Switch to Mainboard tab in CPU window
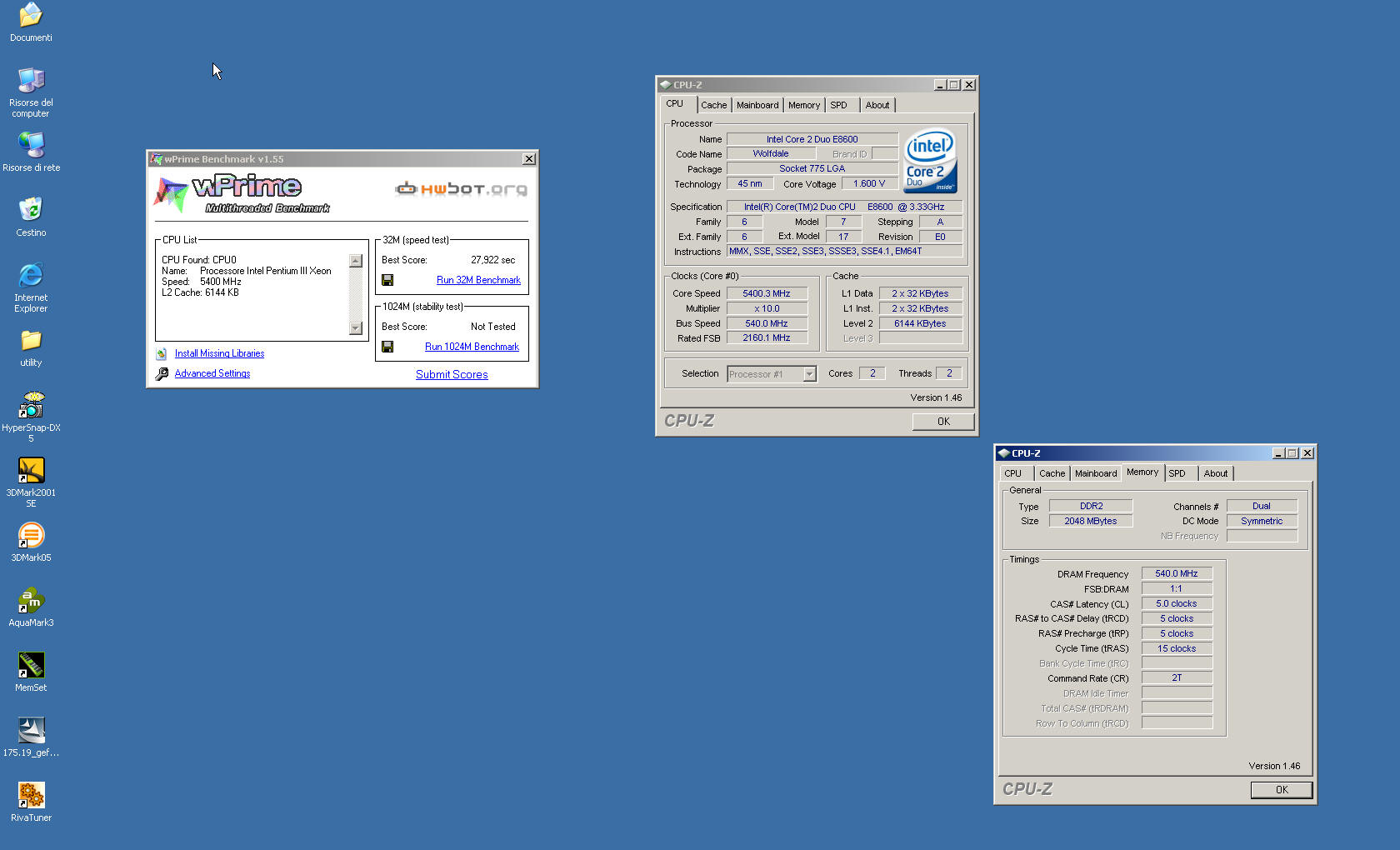 [757, 105]
